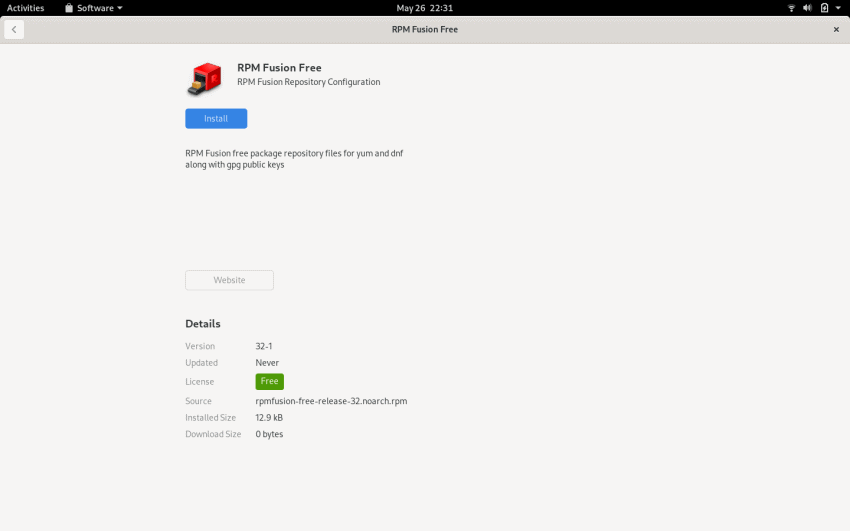Click the RPM Fusion Free app title
The image size is (850, 531).
[279, 68]
